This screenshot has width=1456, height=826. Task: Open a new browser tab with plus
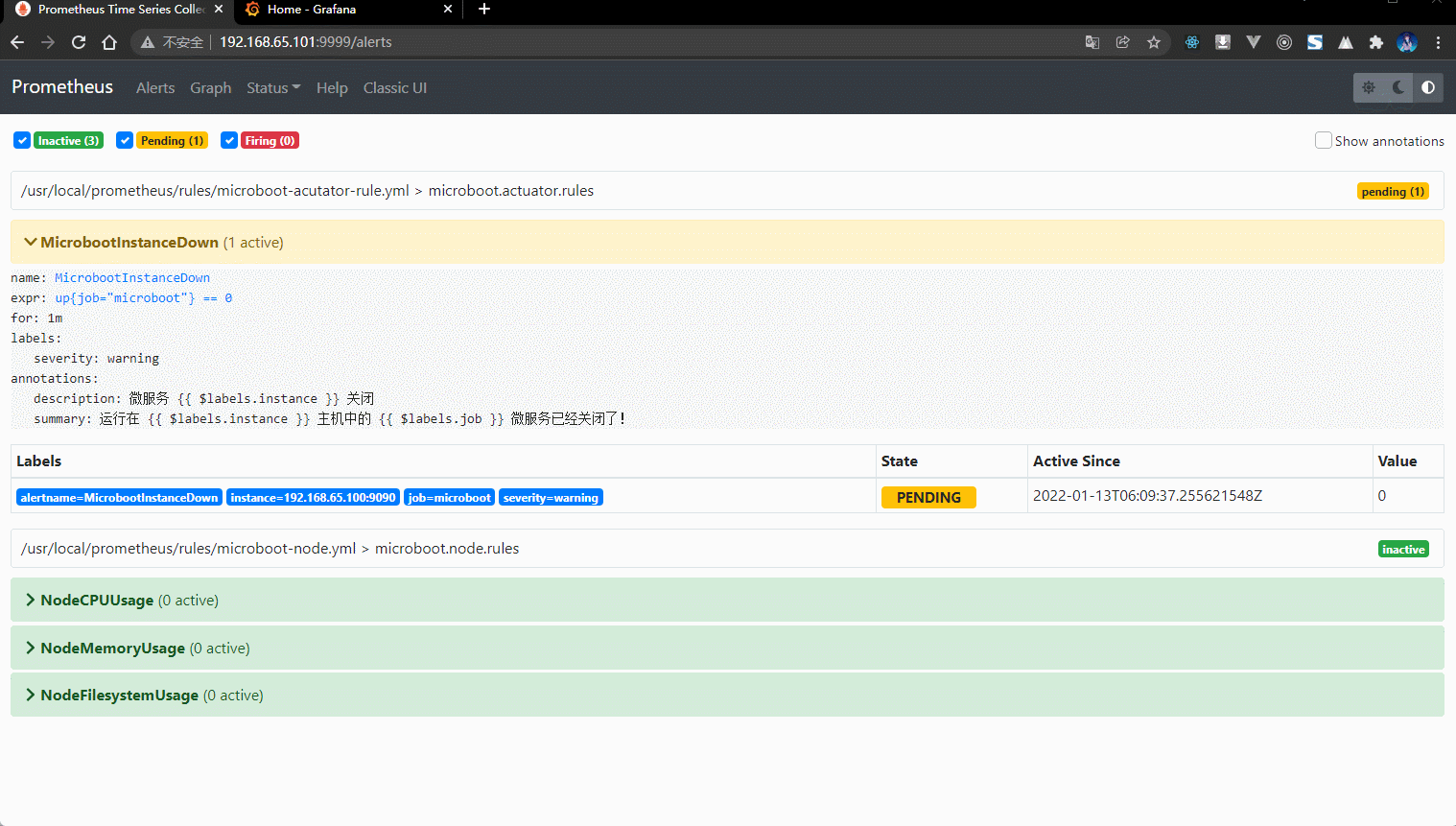tap(484, 9)
